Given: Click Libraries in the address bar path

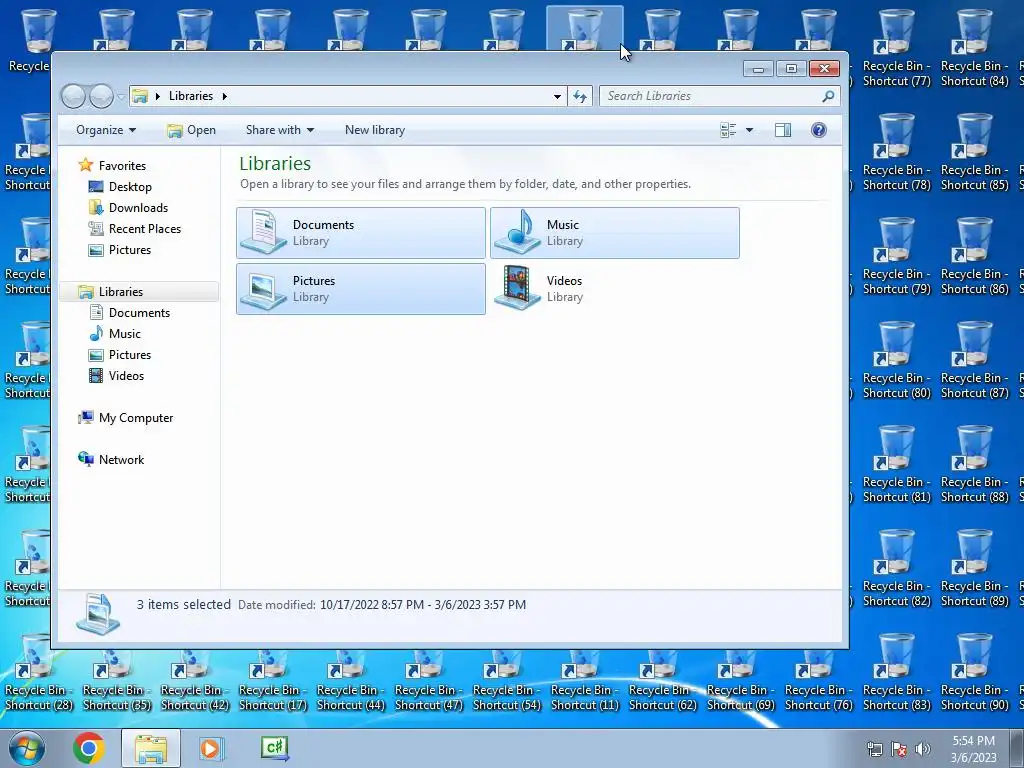Looking at the screenshot, I should pyautogui.click(x=191, y=96).
